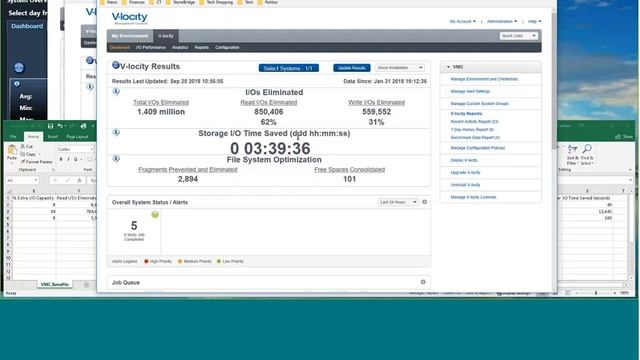Open the Analytics submenu item
Viewport: 640px width, 360px height.
(x=180, y=47)
